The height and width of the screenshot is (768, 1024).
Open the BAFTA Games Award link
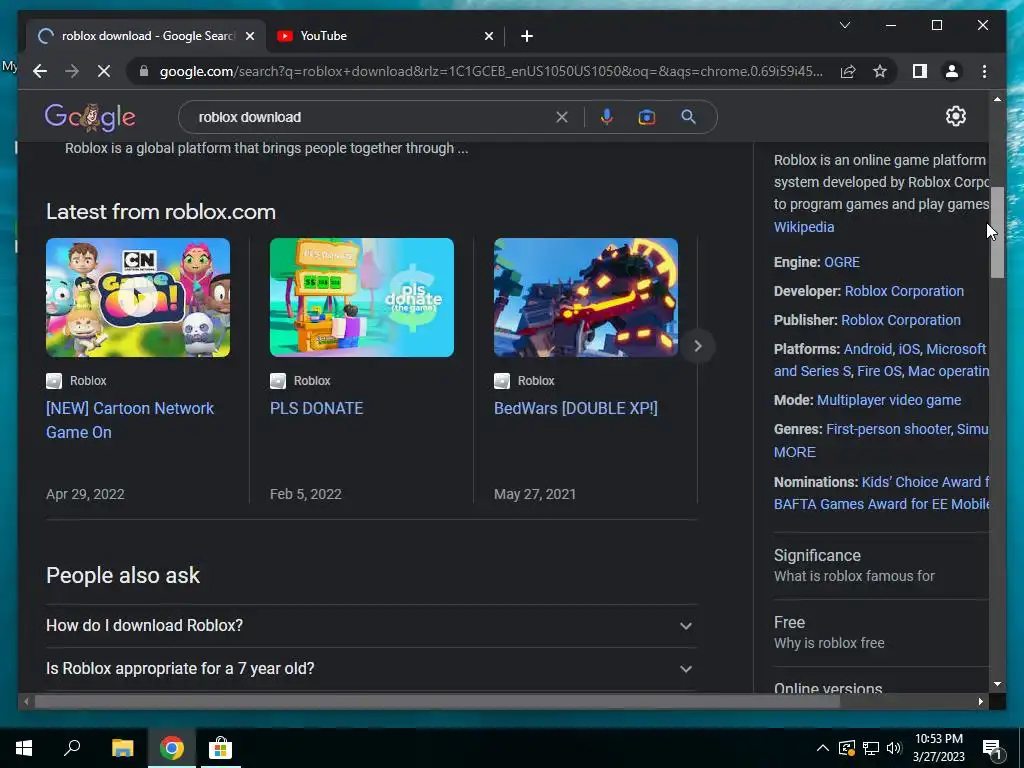(881, 504)
